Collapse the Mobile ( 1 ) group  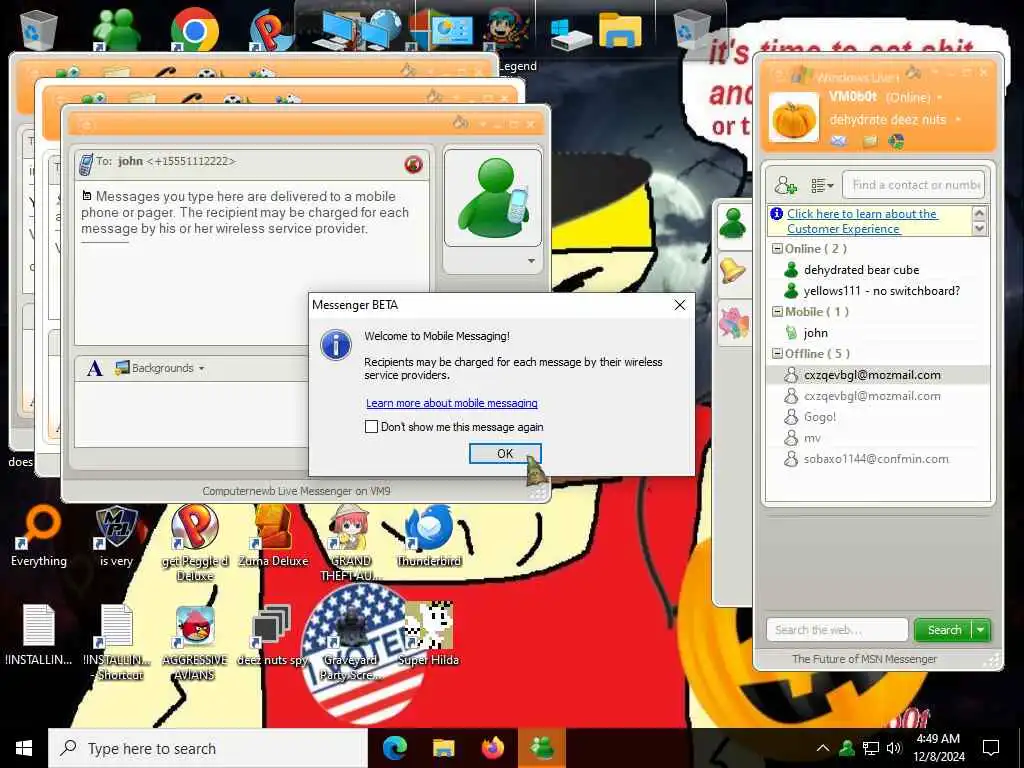[777, 312]
